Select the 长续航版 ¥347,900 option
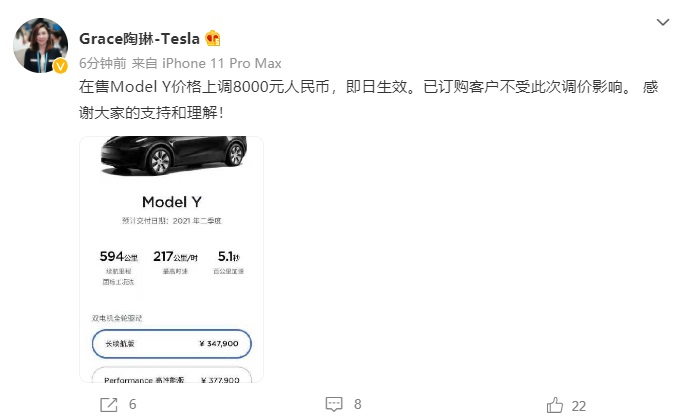 pos(171,343)
